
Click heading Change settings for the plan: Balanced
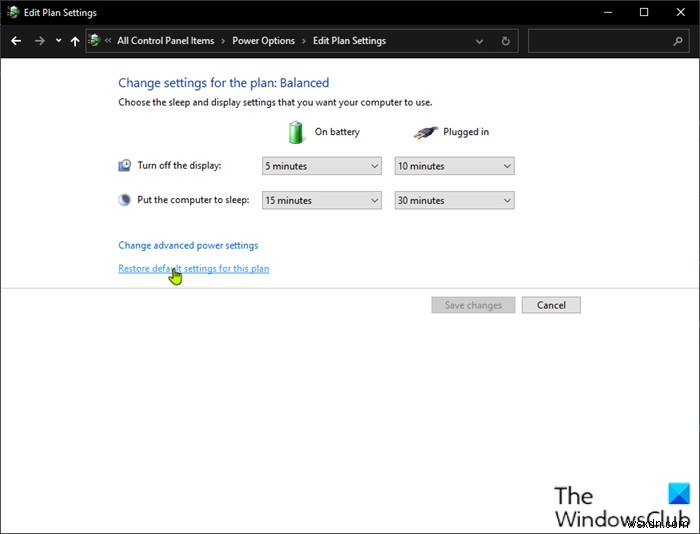pos(224,83)
